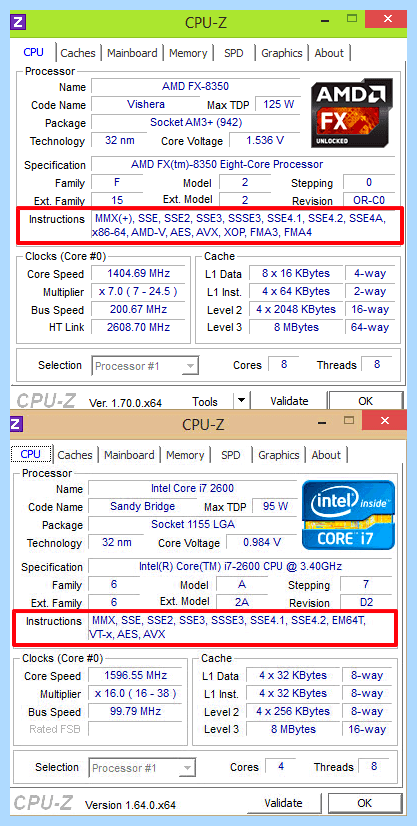The width and height of the screenshot is (417, 826).
Task: Click the 125 W Max TDP value
Action: point(279,104)
